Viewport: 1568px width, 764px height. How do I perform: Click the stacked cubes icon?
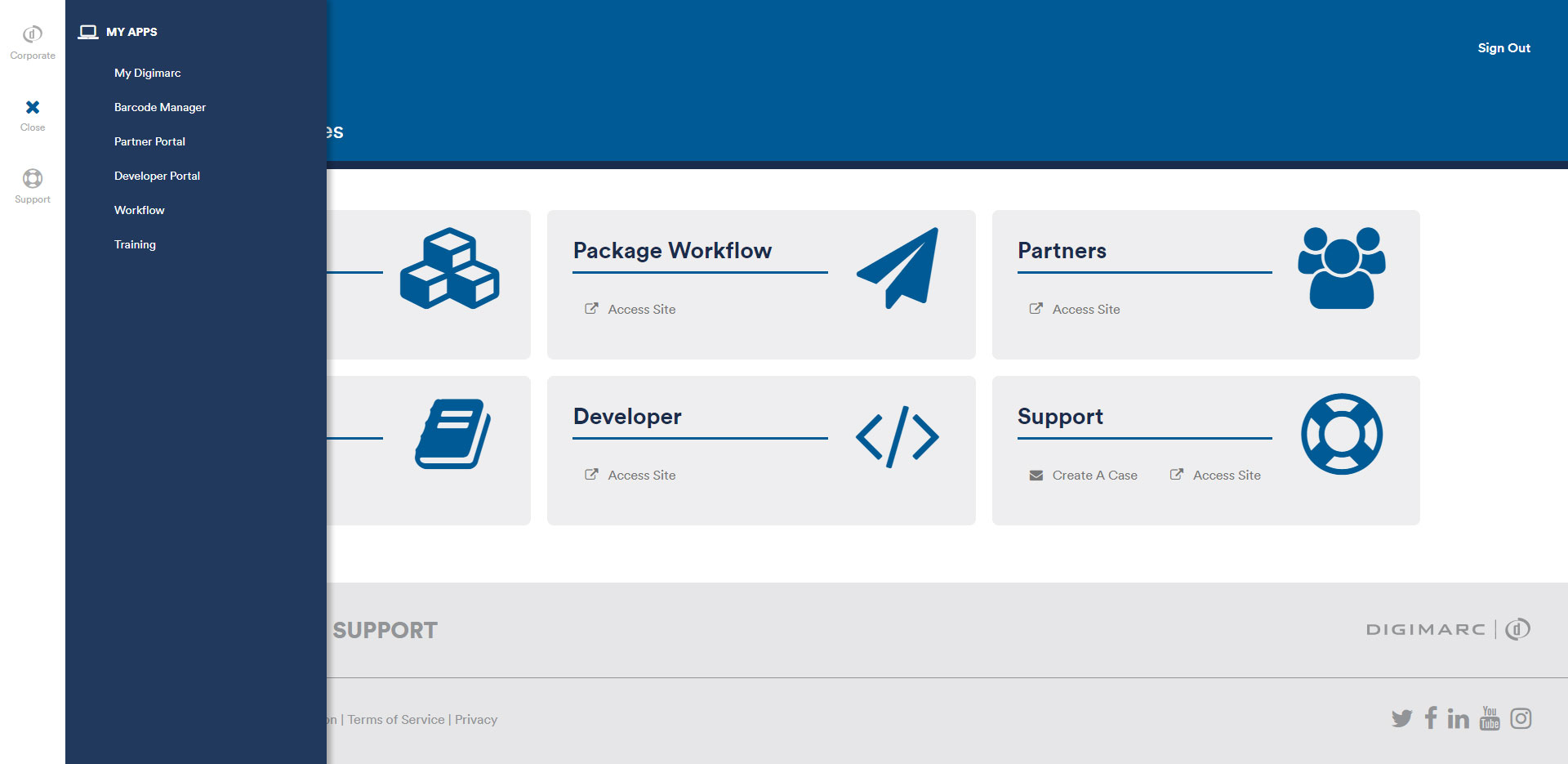[449, 268]
